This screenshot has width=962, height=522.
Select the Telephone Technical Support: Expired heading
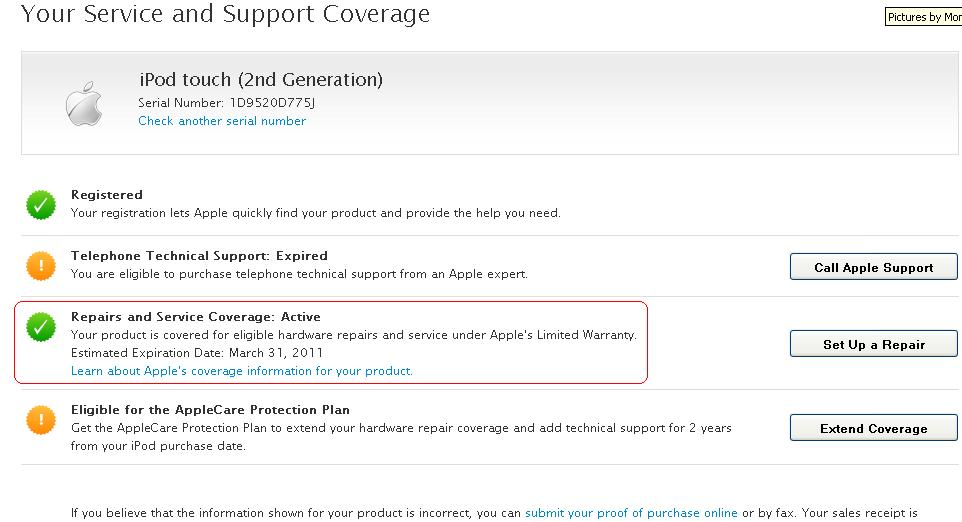pos(199,256)
